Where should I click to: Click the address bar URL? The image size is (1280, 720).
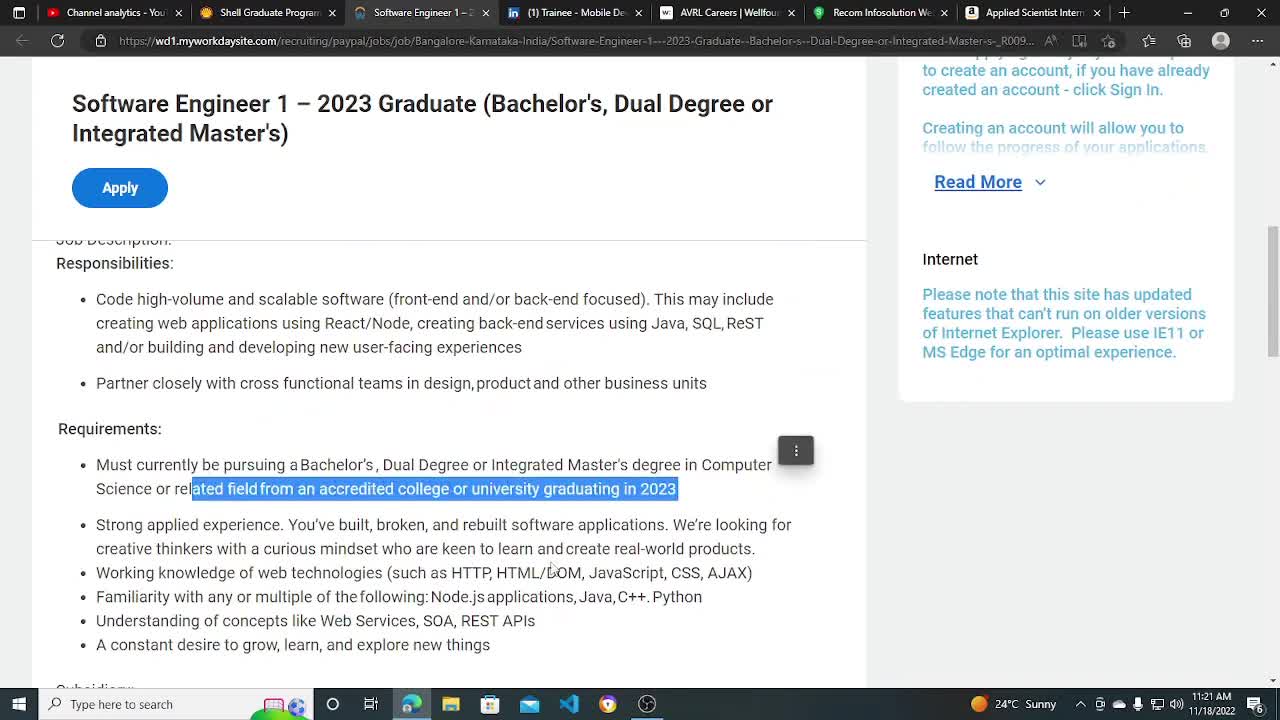tap(575, 41)
